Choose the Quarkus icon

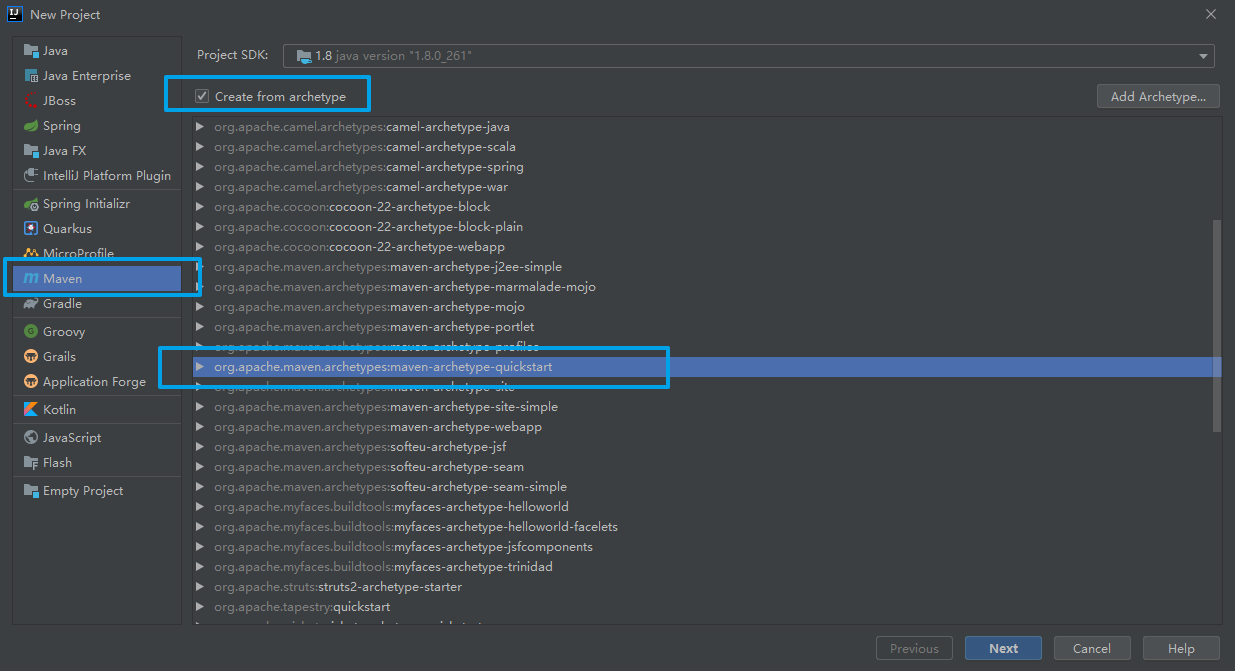click(31, 229)
